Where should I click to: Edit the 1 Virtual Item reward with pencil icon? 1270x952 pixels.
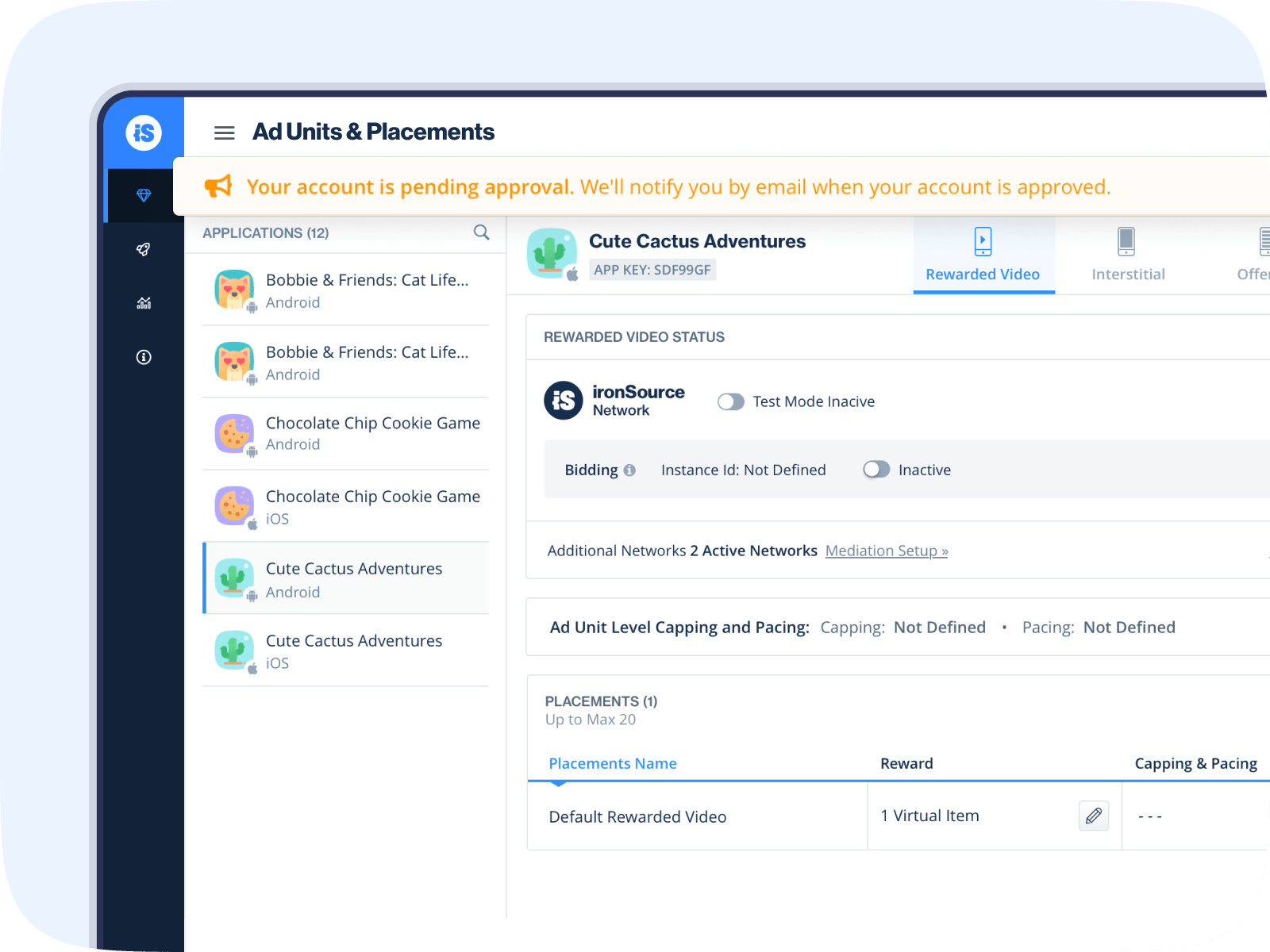pos(1093,816)
